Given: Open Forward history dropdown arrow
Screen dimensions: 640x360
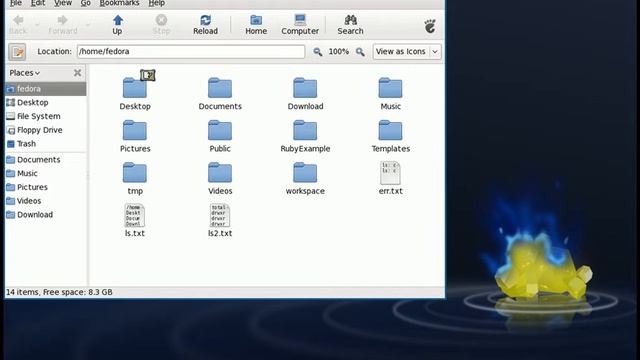Looking at the screenshot, I should [87, 25].
